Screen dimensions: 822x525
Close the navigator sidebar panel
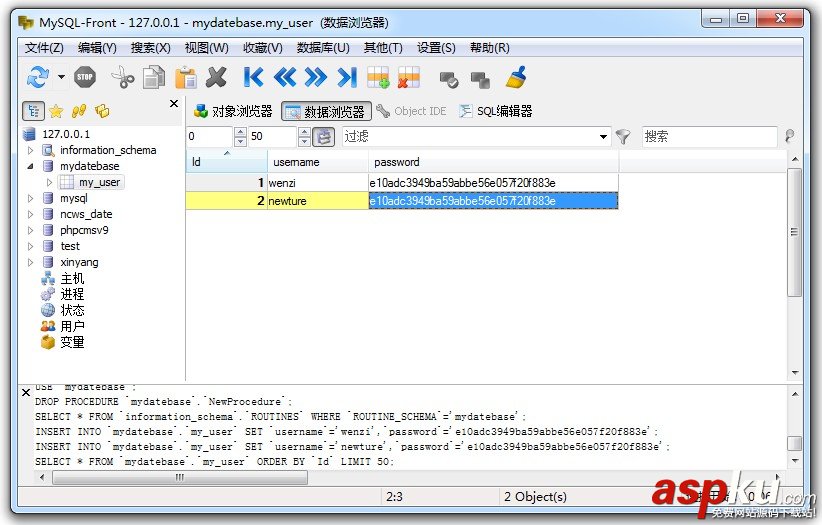(x=174, y=103)
